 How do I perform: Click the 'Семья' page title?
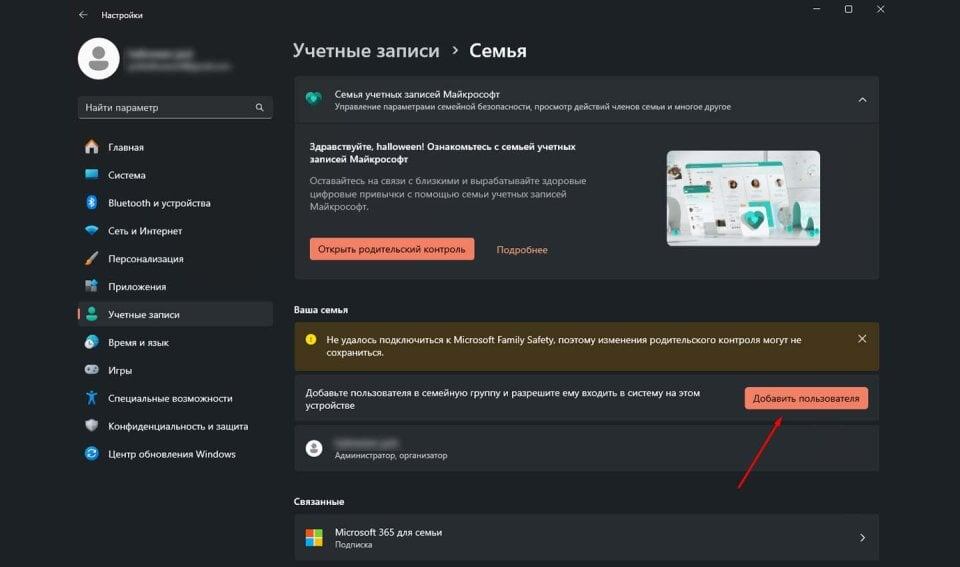[x=498, y=51]
